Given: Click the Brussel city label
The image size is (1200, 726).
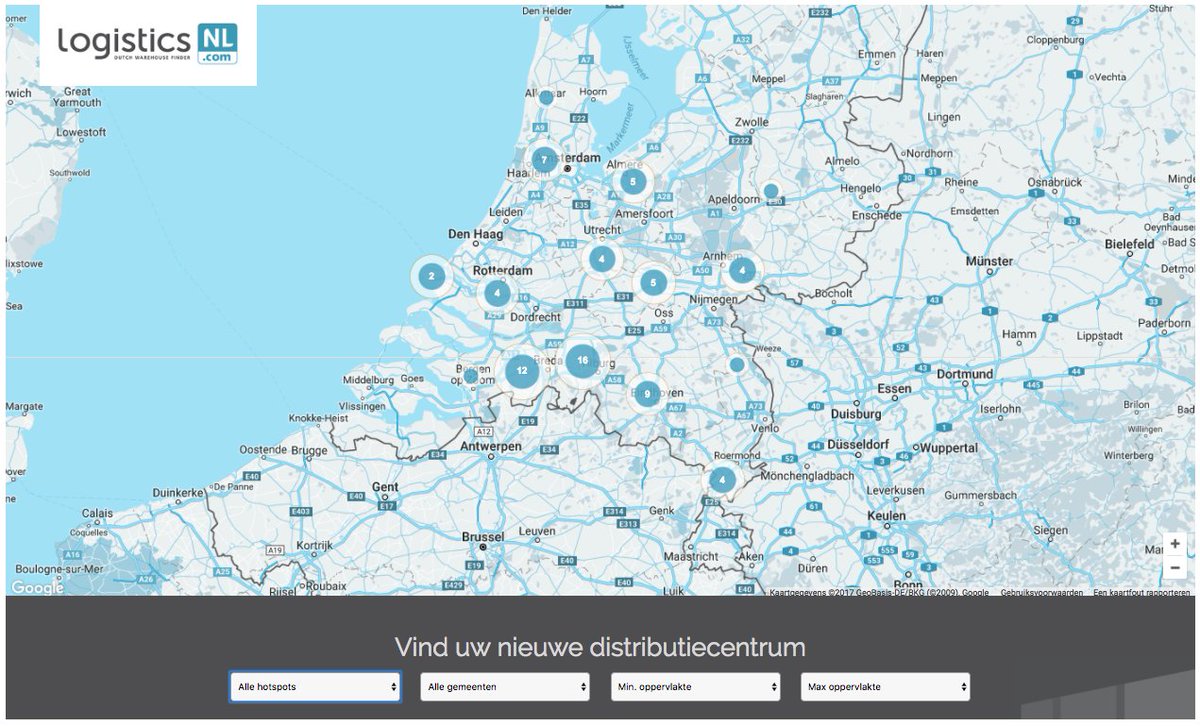Looking at the screenshot, I should click(x=484, y=537).
